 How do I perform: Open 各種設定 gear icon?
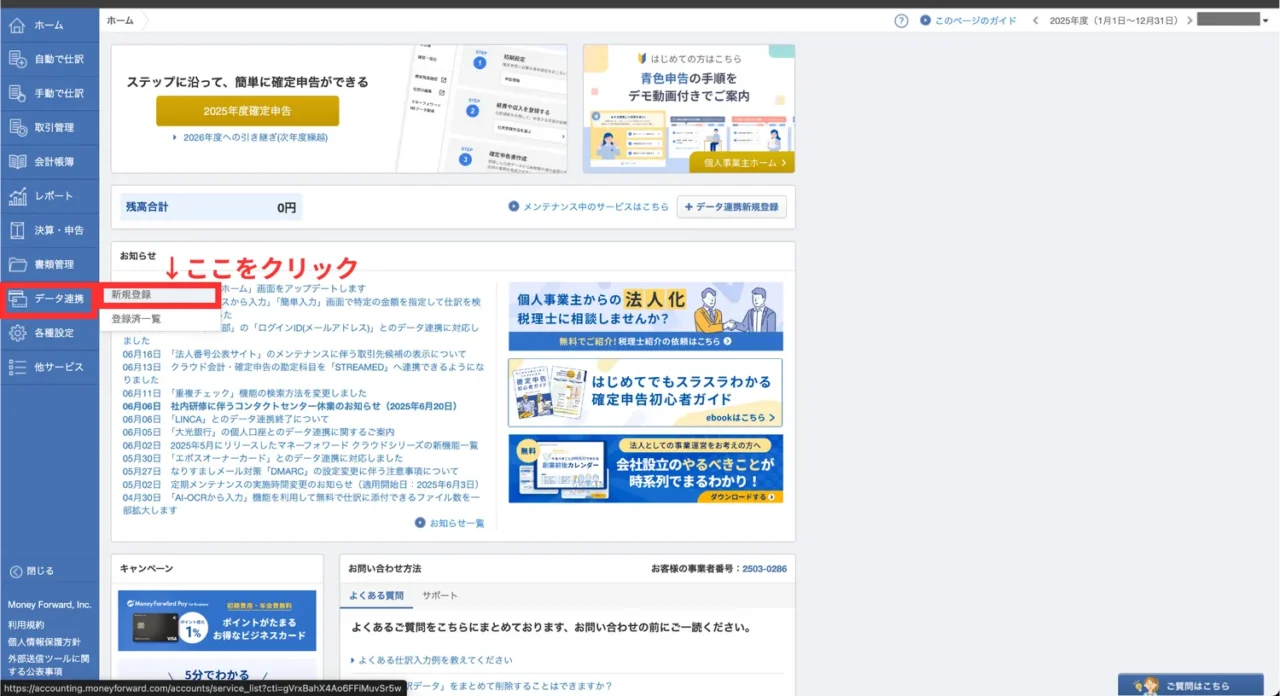(17, 333)
